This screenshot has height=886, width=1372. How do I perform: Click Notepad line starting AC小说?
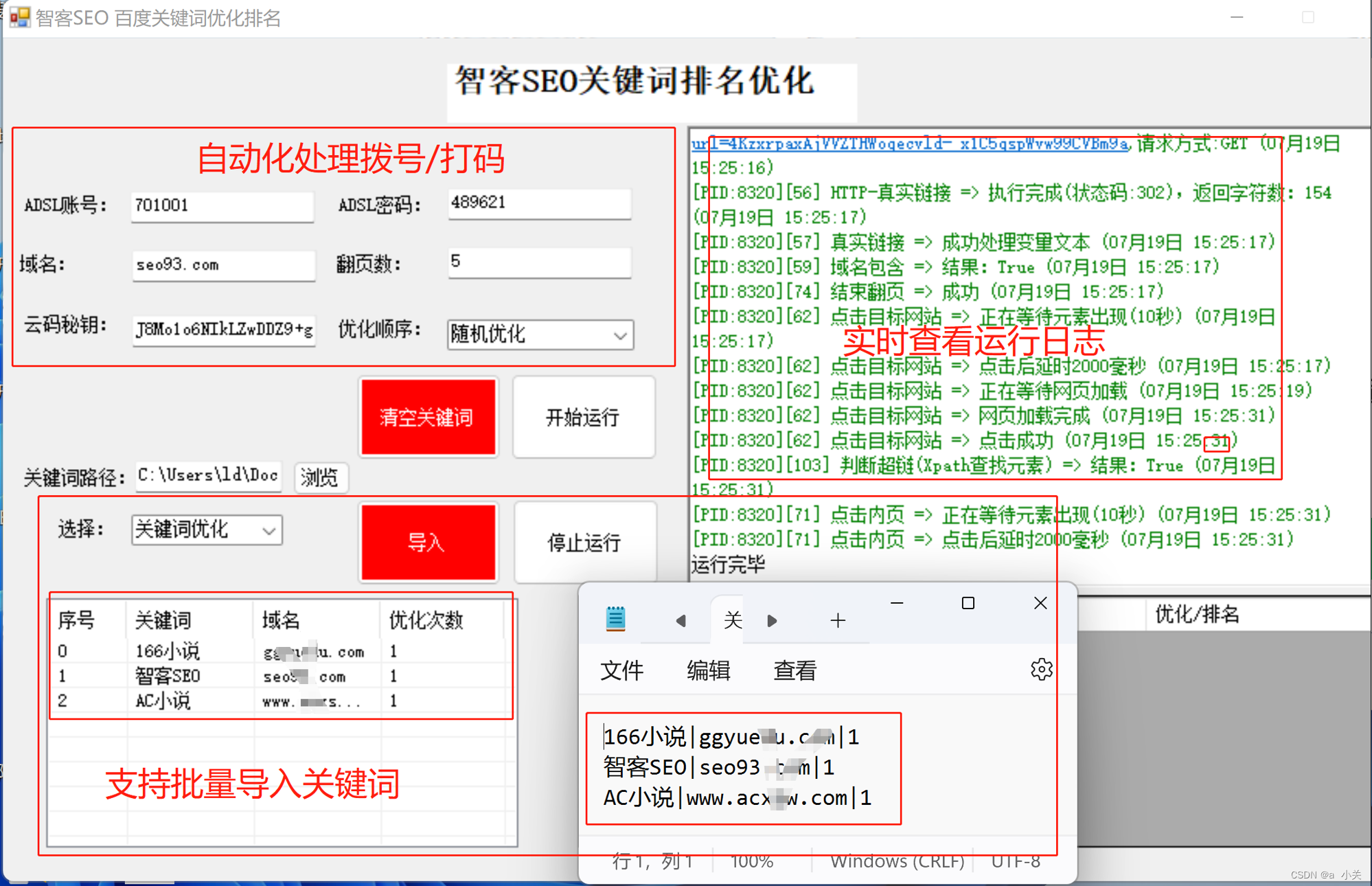tap(738, 798)
